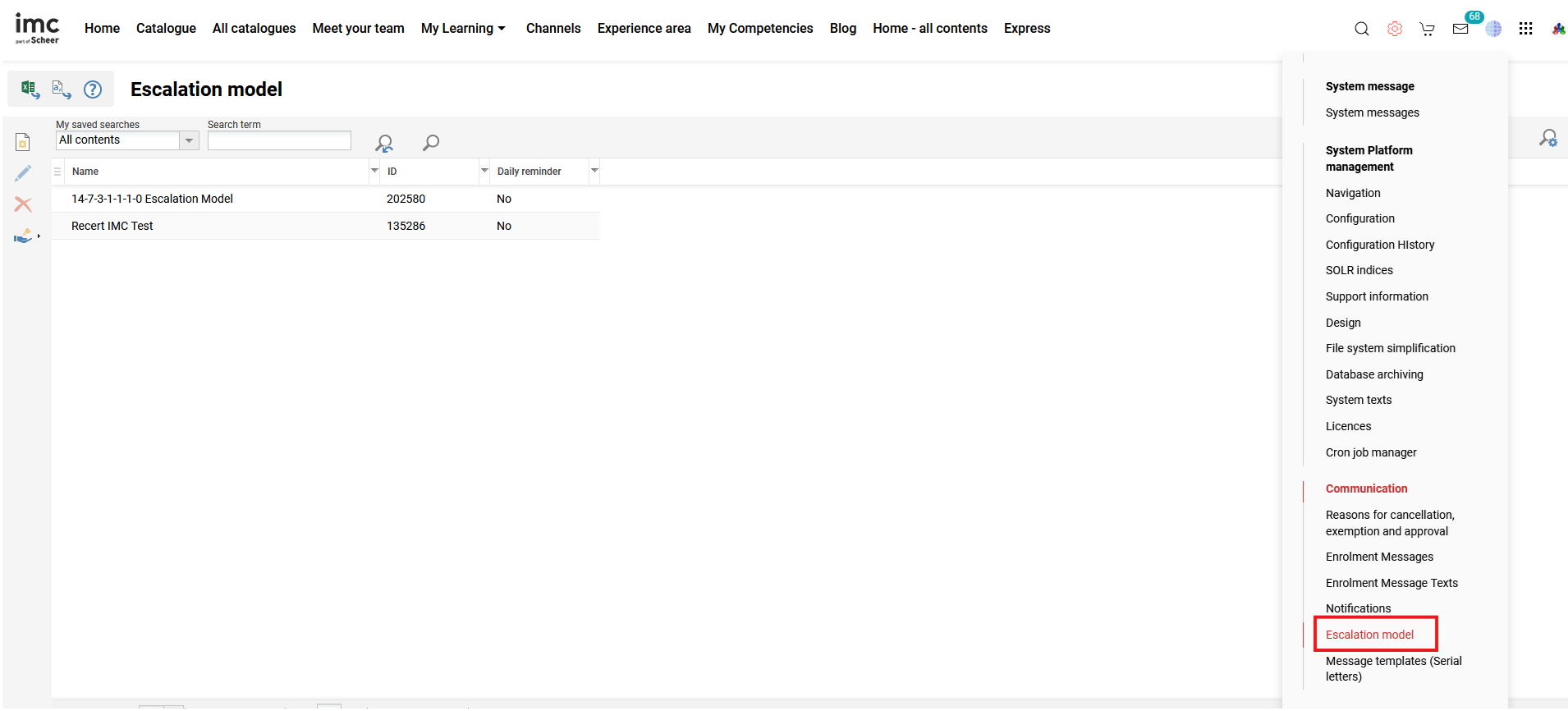Open the Name column filter arrow
1568x711 pixels.
pos(374,171)
